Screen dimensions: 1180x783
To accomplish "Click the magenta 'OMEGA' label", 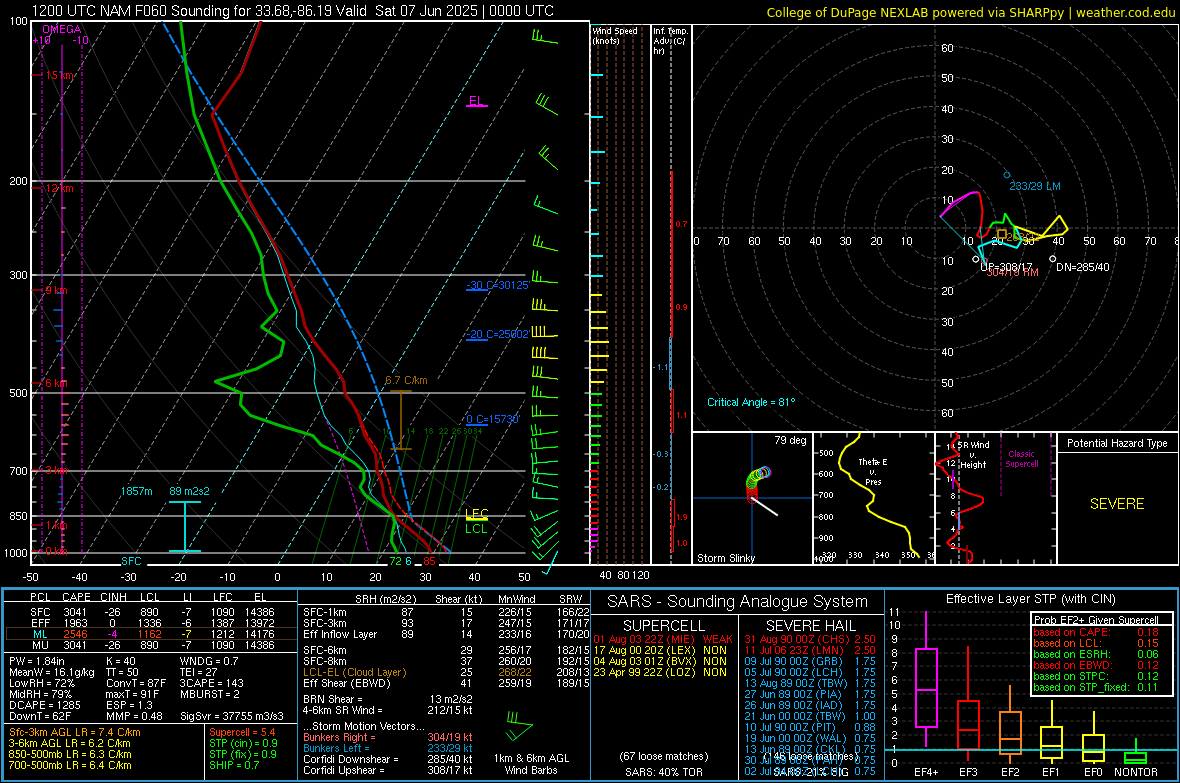I will point(62,29).
